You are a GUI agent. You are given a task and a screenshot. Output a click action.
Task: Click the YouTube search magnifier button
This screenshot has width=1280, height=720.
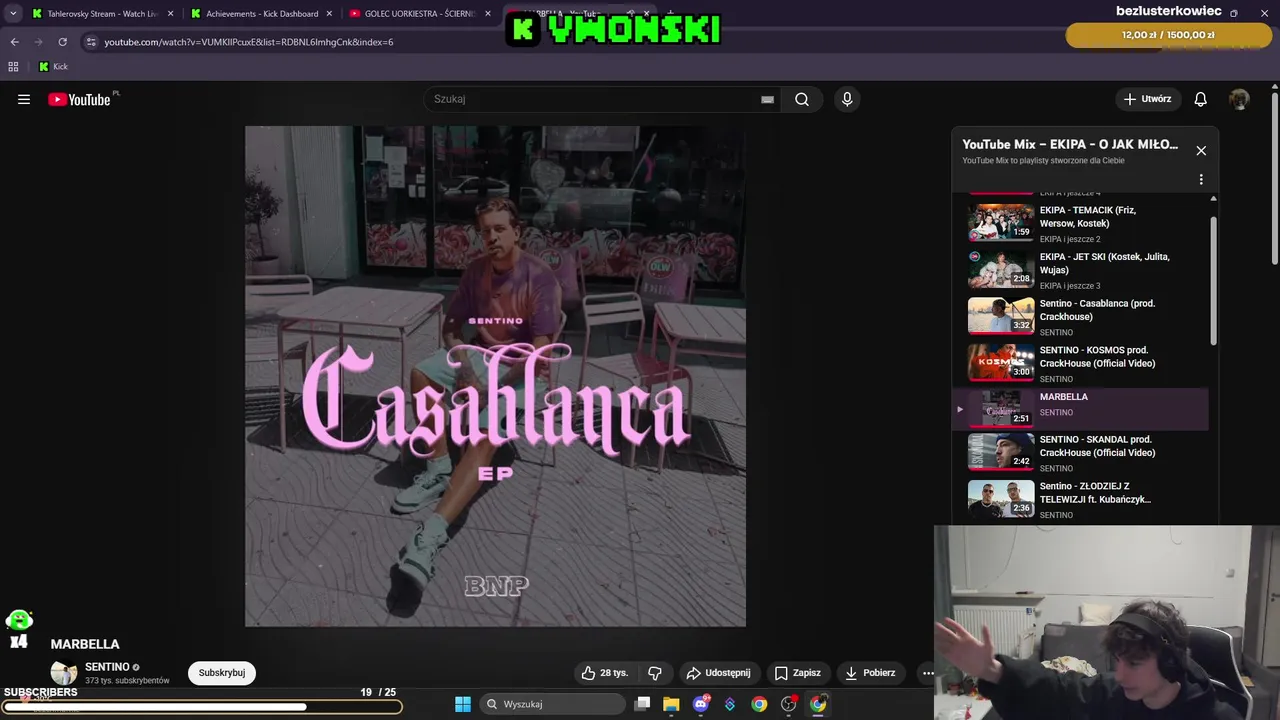(802, 99)
